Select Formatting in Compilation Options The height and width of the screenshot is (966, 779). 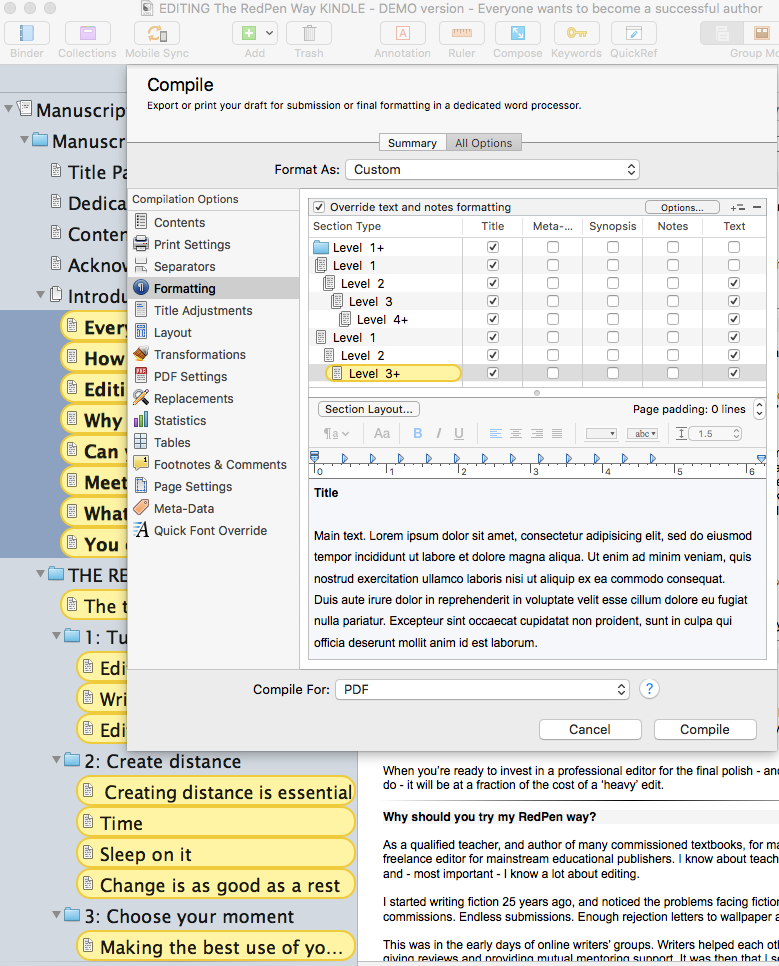pos(214,288)
